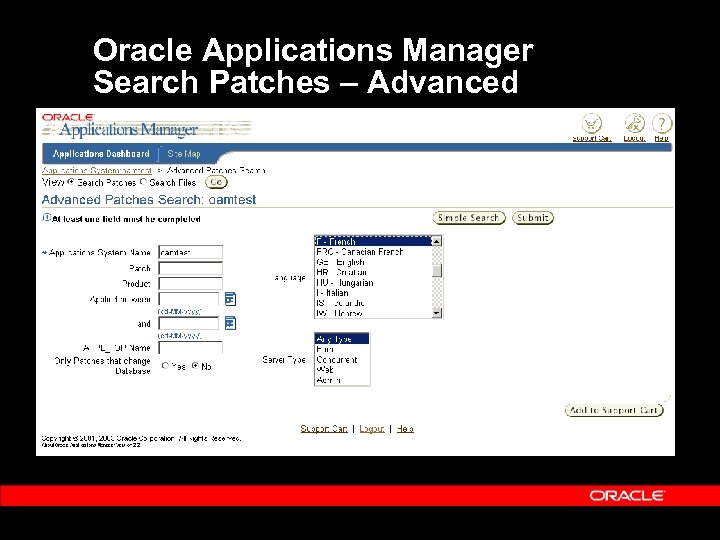Click the Simple Search button
This screenshot has width=720, height=540.
click(x=469, y=218)
